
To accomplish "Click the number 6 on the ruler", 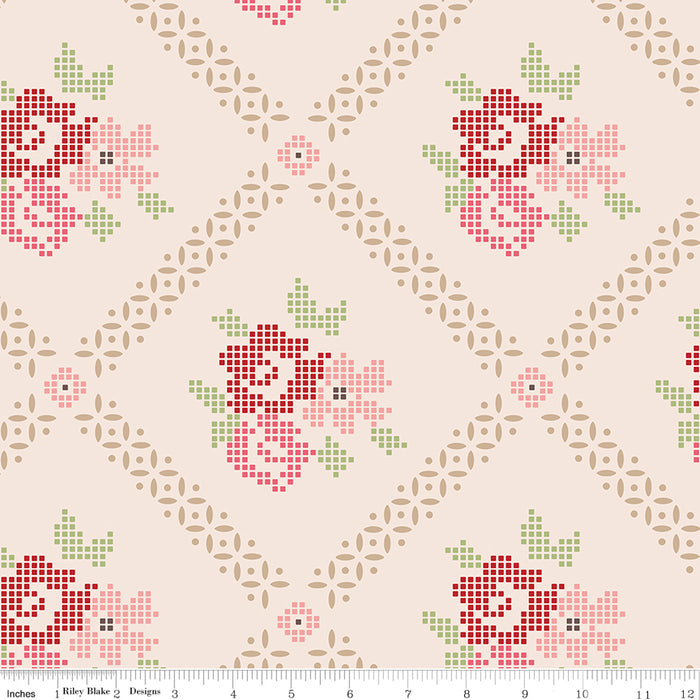I will (349, 690).
